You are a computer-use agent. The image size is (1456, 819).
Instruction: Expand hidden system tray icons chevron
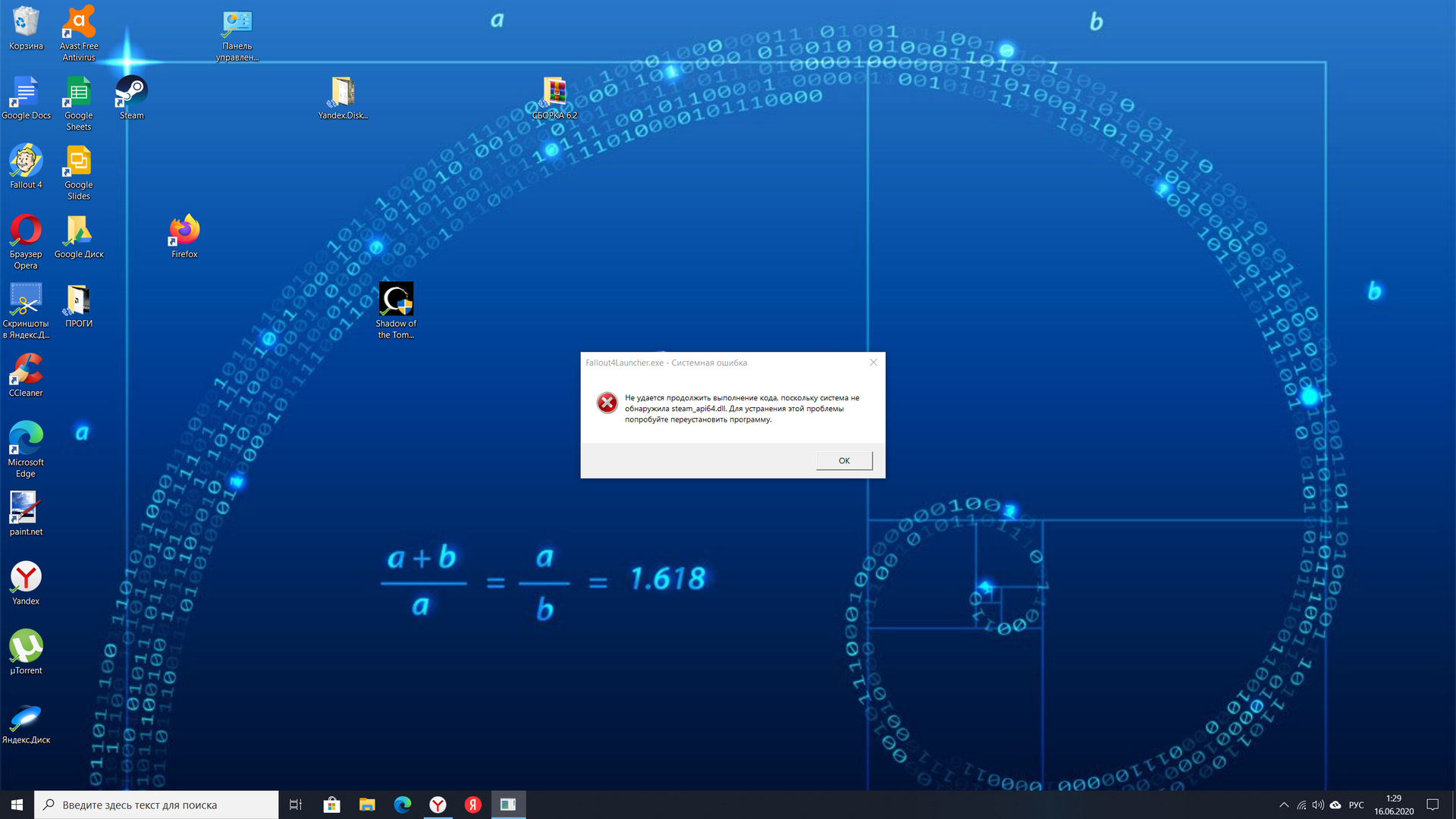pyautogui.click(x=1284, y=805)
